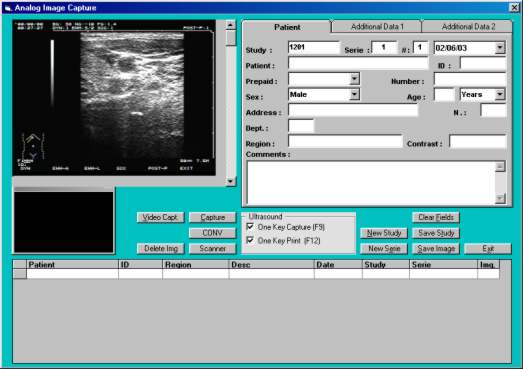523x369 pixels.
Task: Click the Clear Fields button
Action: 436,217
